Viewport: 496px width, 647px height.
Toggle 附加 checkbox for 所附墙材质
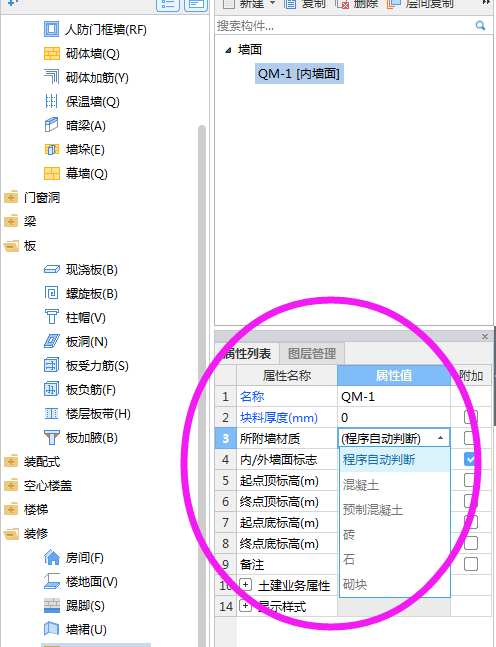471,438
